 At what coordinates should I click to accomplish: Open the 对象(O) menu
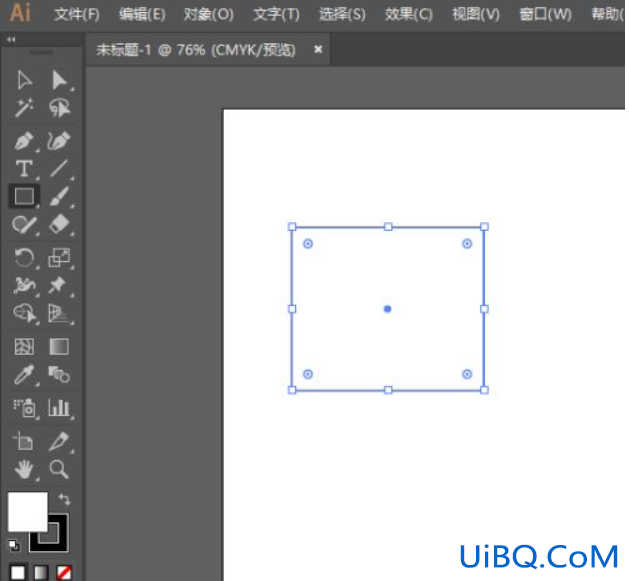click(x=209, y=15)
